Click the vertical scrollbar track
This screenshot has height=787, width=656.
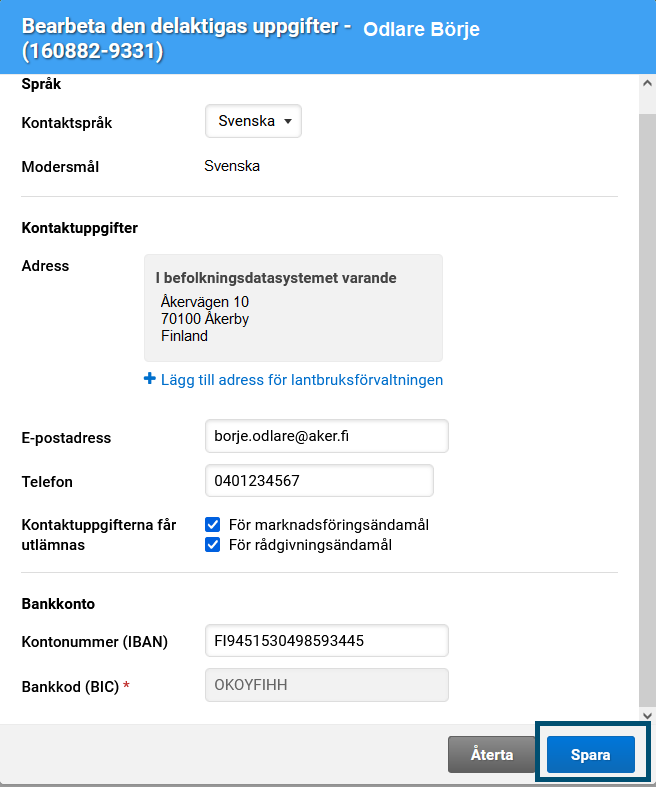[646, 400]
